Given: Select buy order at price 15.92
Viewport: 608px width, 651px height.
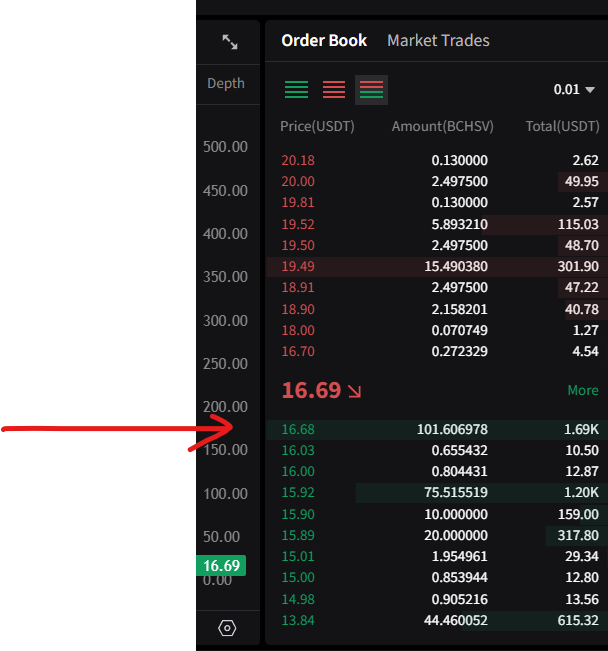Looking at the screenshot, I should pyautogui.click(x=437, y=493).
